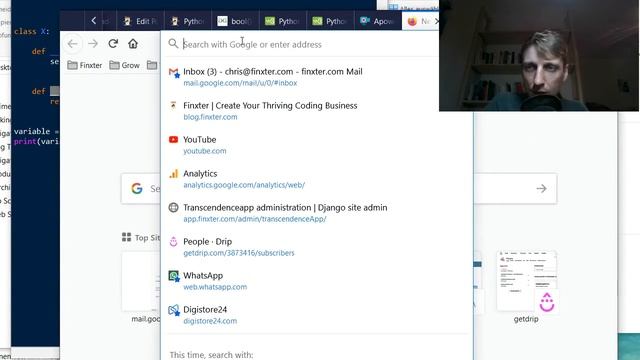Open Transcendenceapp administration Django site admin
The width and height of the screenshot is (640, 360).
click(x=285, y=207)
